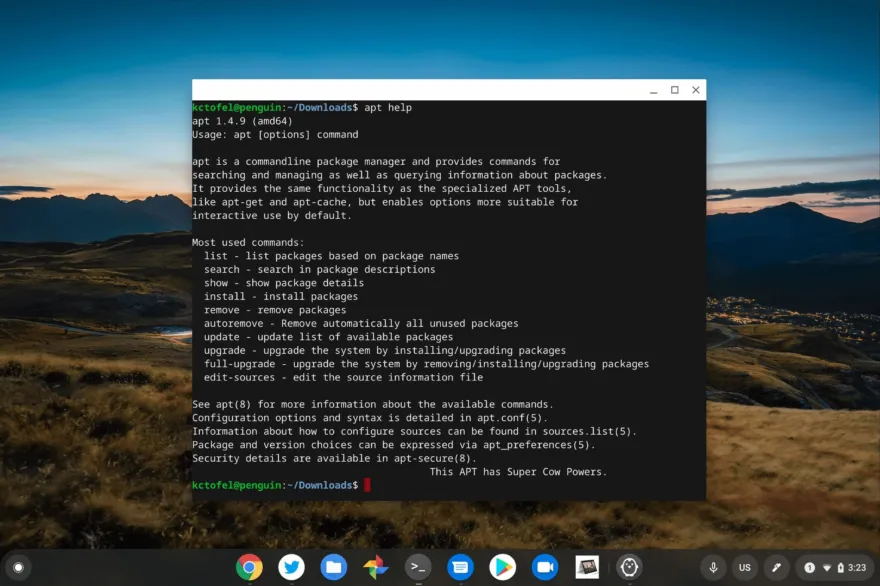Open the Gallery thumbnail app on the shelf
Viewport: 880px width, 586px height.
(586, 567)
